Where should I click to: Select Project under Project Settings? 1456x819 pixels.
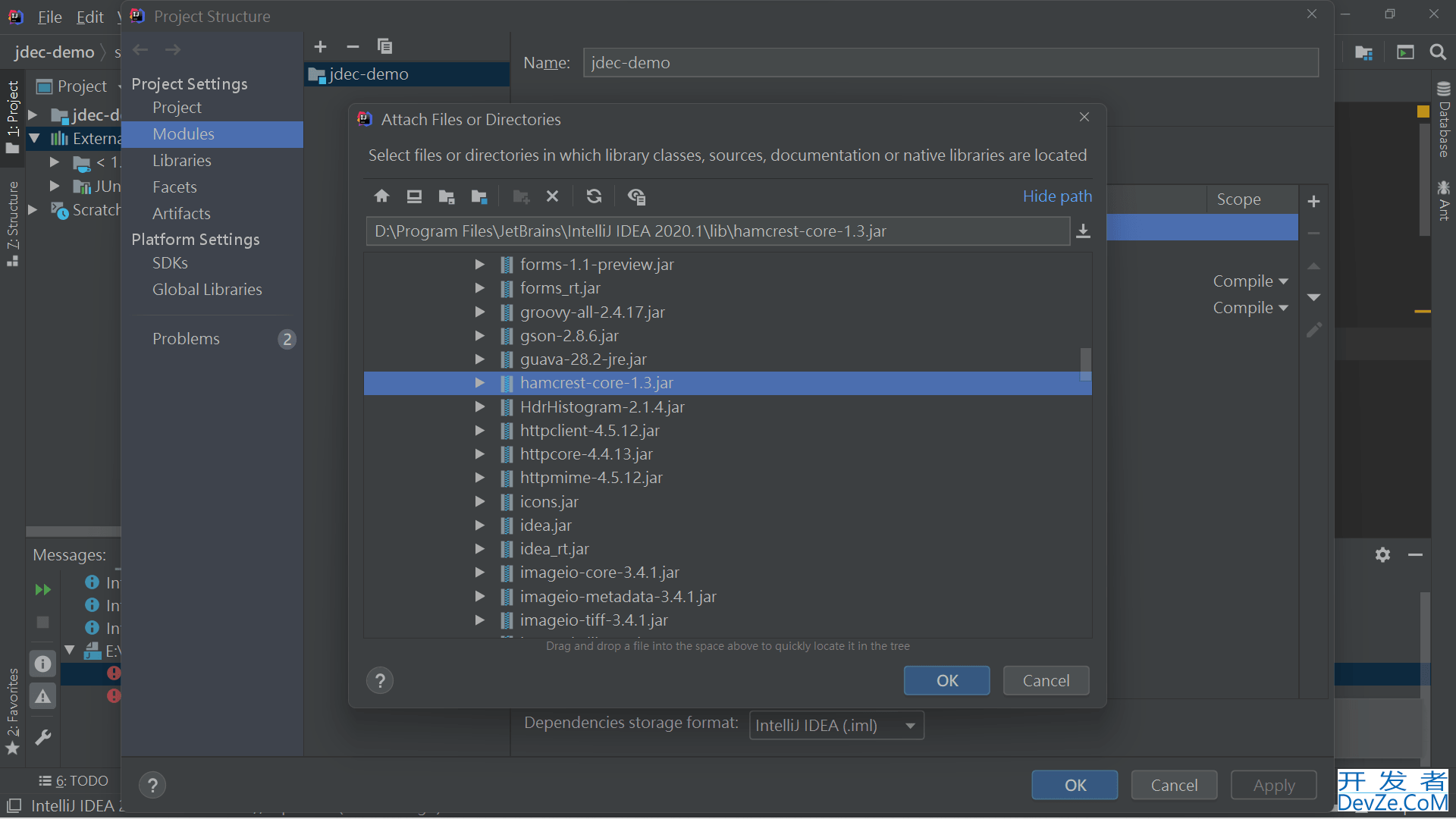coord(177,107)
